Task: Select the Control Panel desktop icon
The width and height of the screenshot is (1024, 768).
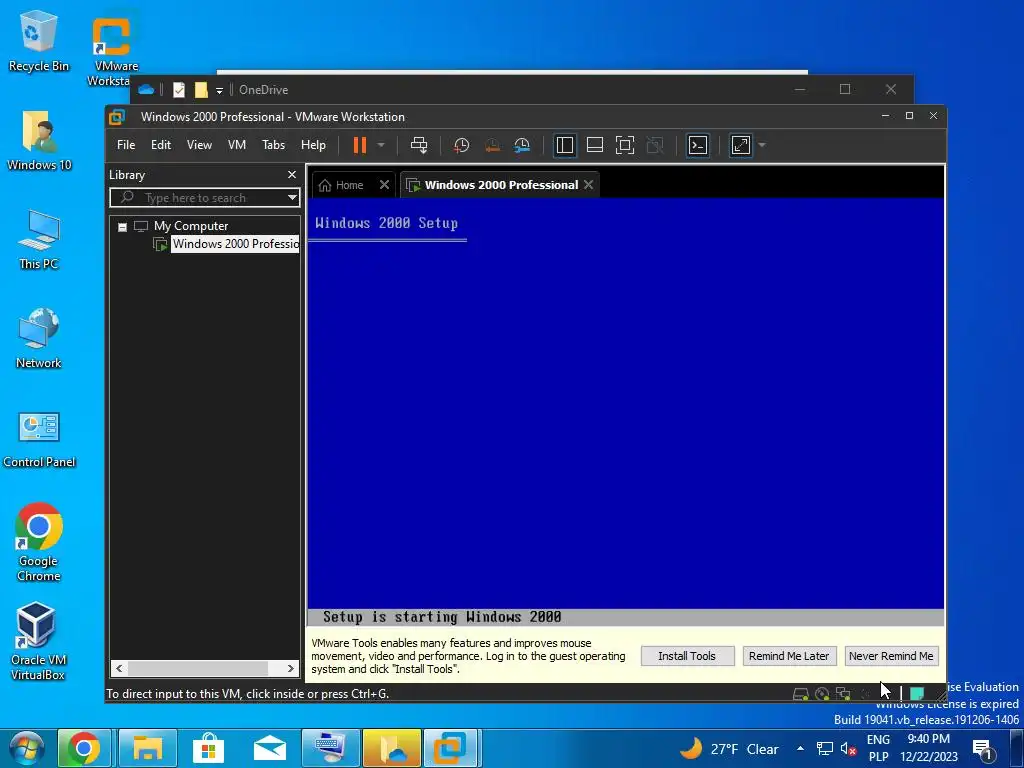Action: coord(39,439)
